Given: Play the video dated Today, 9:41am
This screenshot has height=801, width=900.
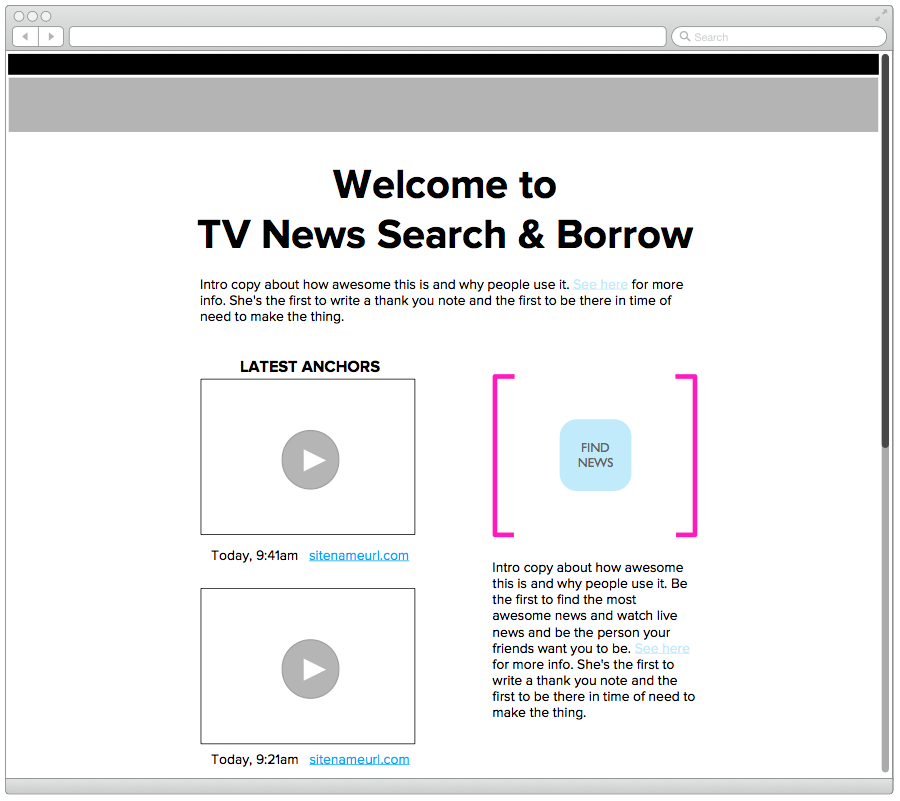Looking at the screenshot, I should click(311, 460).
